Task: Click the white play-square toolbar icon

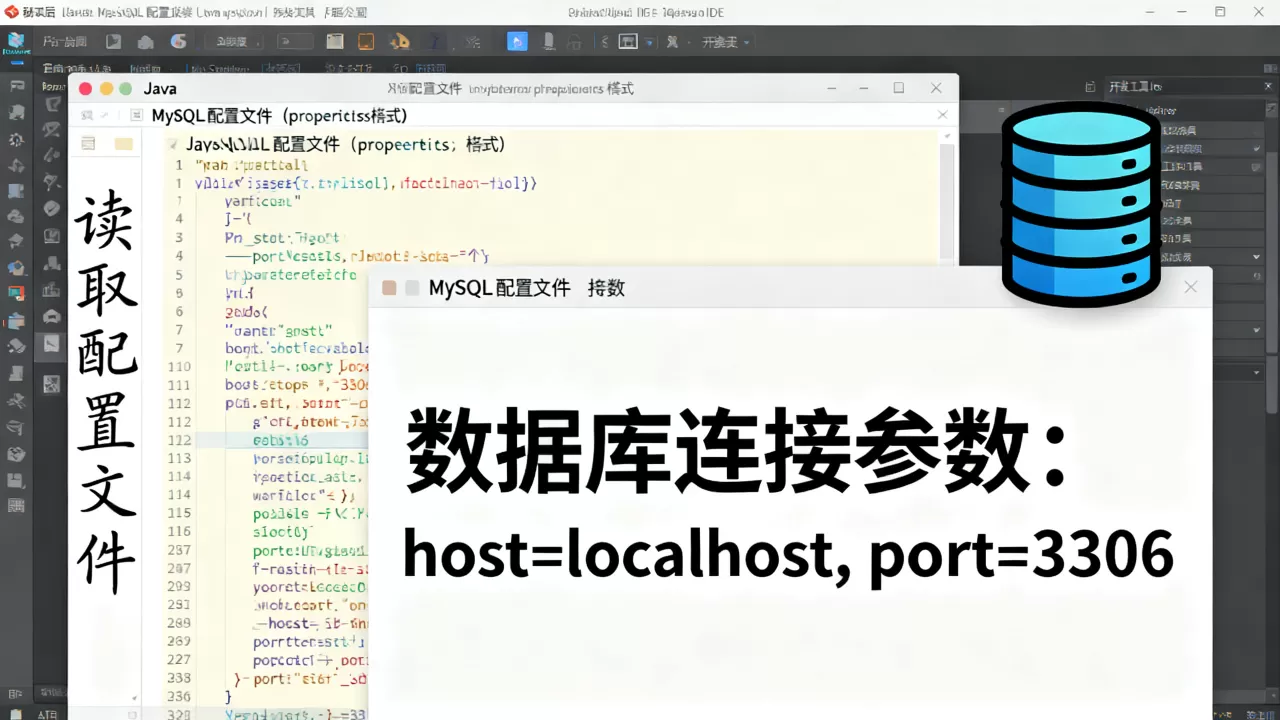Action: click(x=114, y=42)
